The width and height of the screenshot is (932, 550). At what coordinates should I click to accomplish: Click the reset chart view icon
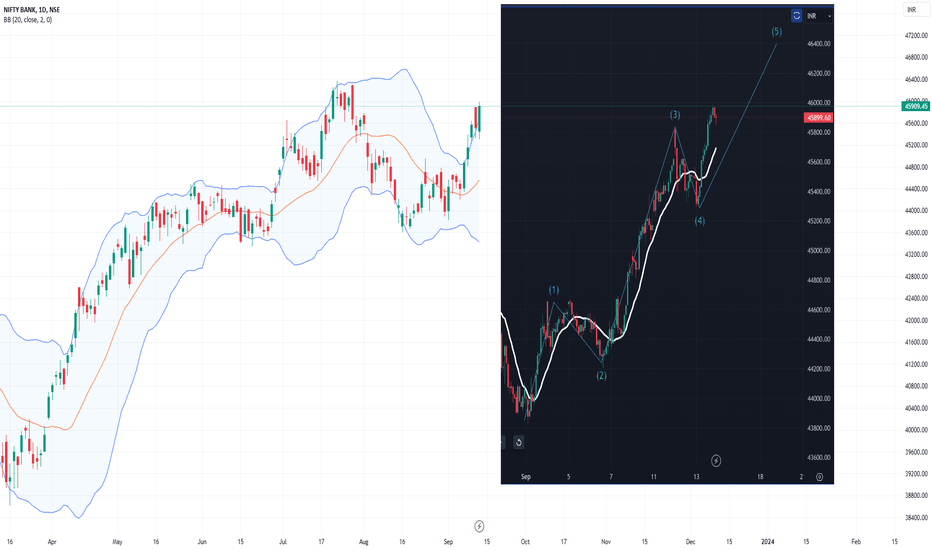pyautogui.click(x=518, y=442)
